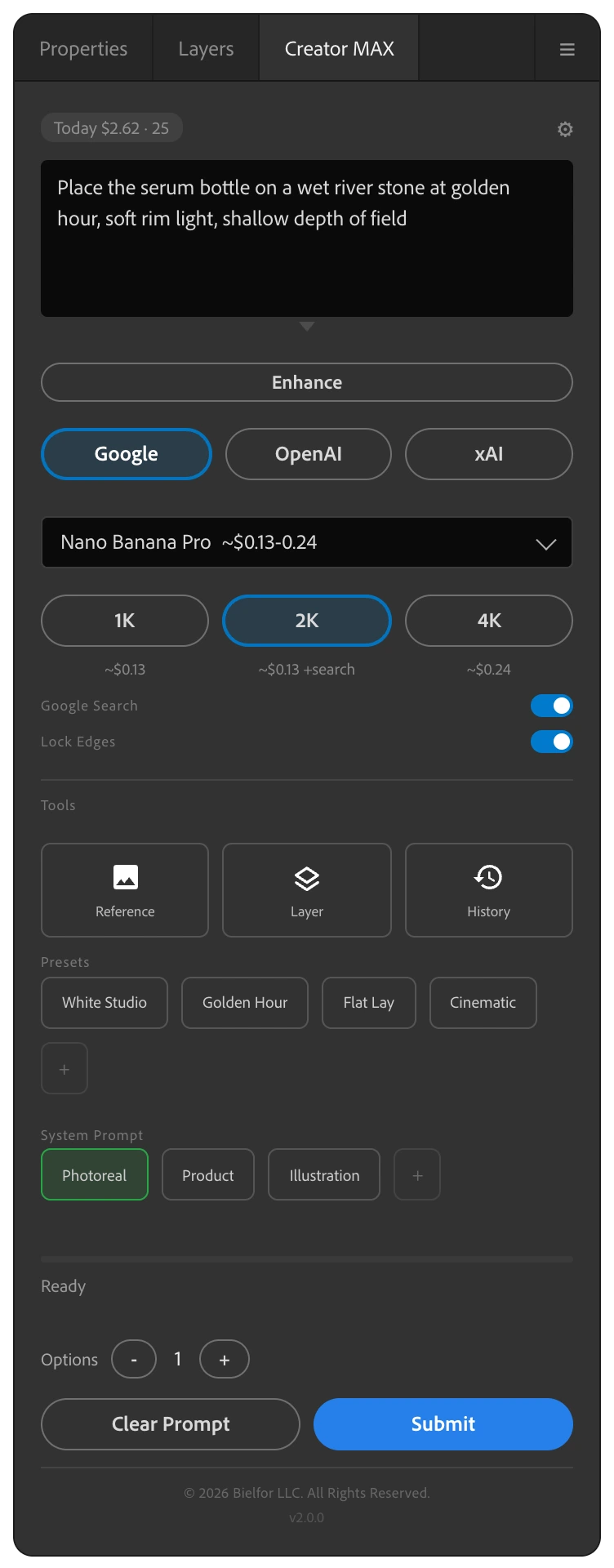Click the Bielfor LLC copyright text
The image size is (614, 1568).
click(x=307, y=1493)
